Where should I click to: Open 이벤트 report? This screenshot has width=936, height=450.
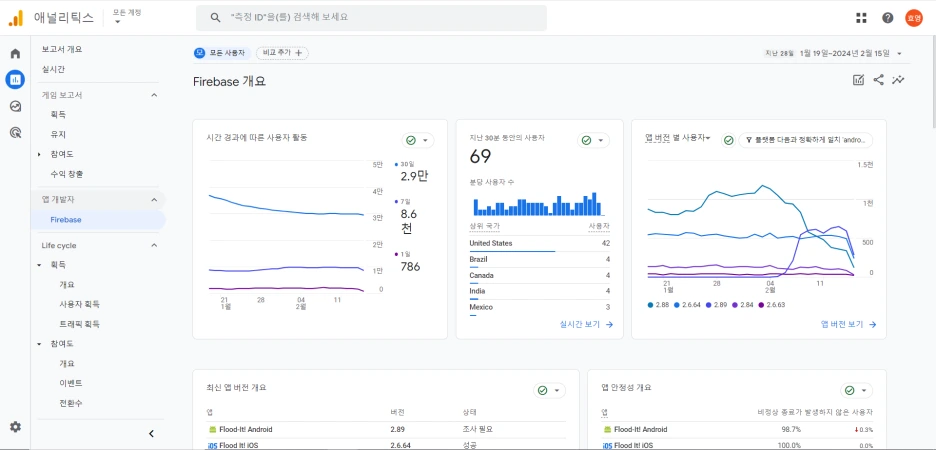coord(70,383)
